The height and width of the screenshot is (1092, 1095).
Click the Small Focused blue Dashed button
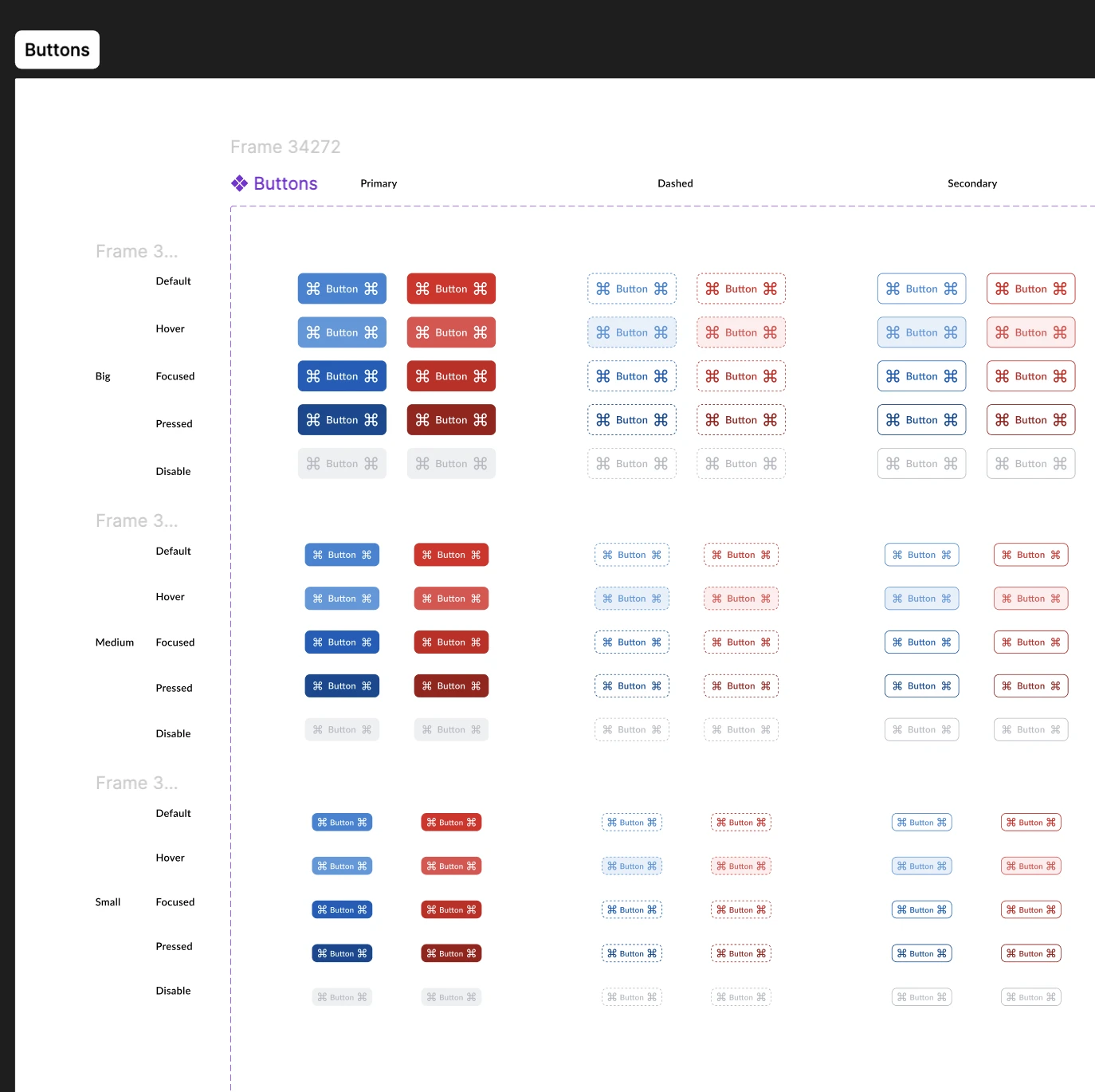[632, 909]
